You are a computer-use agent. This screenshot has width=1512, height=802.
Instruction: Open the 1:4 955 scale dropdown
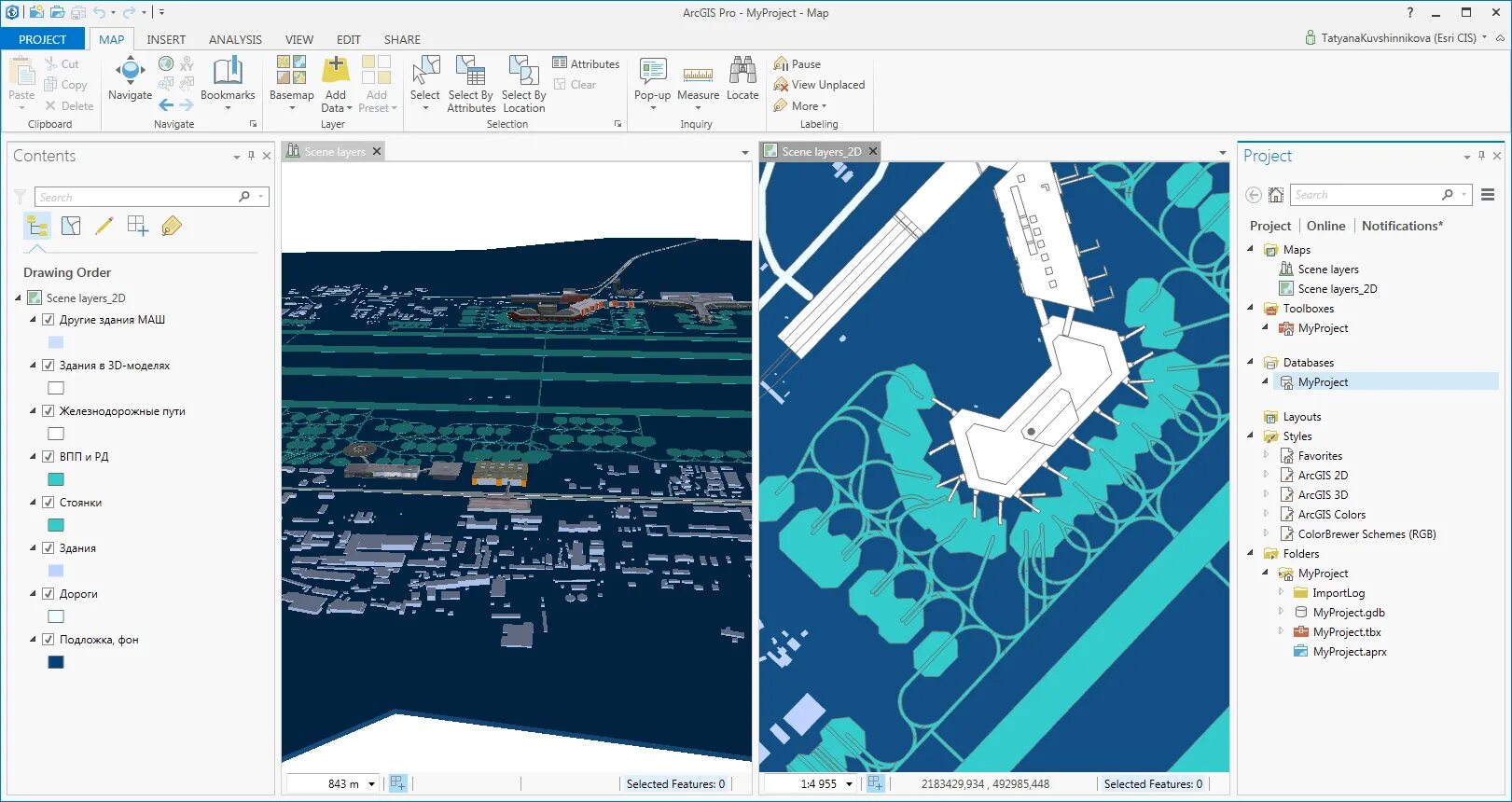click(849, 784)
